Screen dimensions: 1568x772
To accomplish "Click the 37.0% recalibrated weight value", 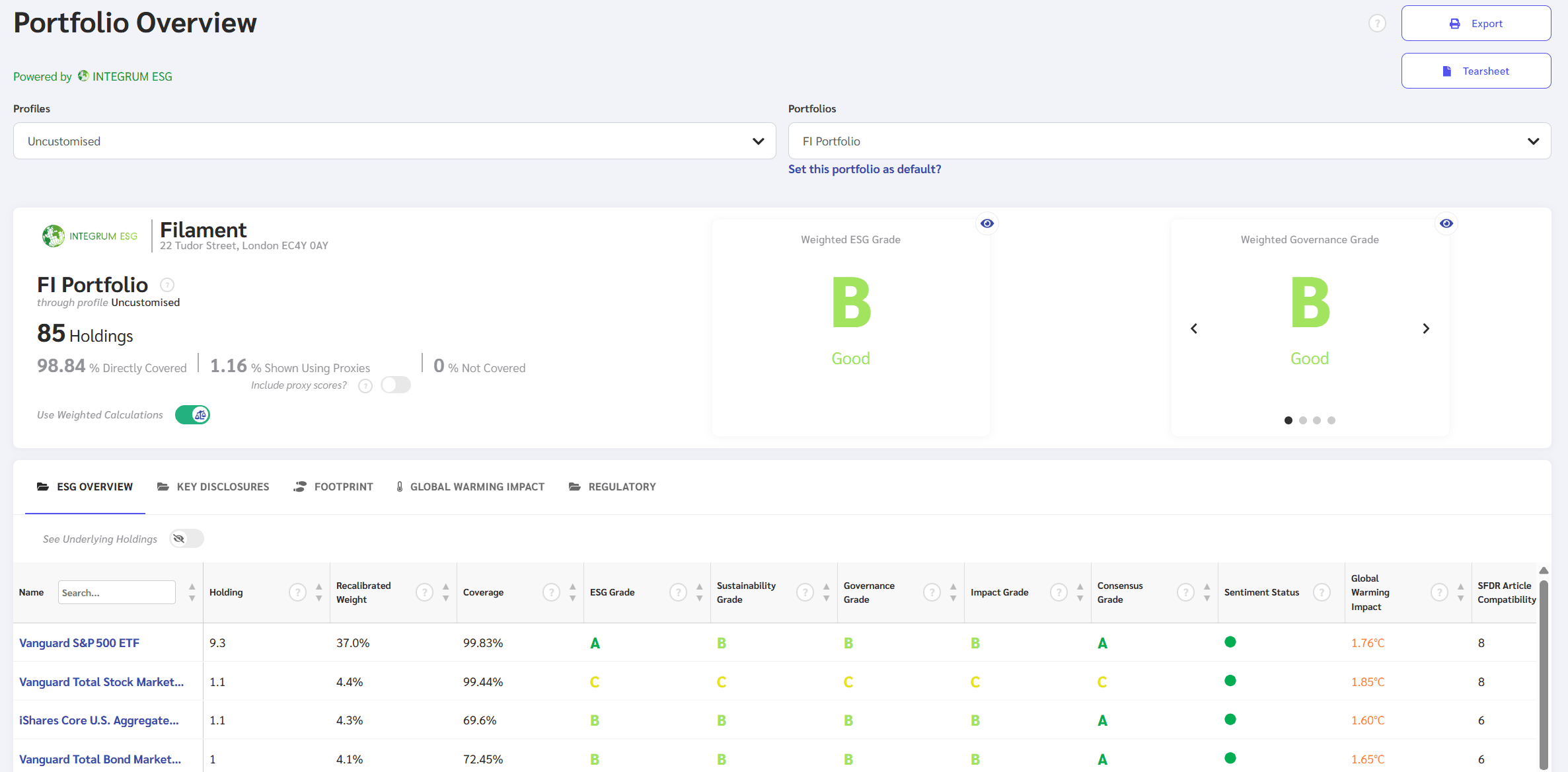I will [x=353, y=643].
